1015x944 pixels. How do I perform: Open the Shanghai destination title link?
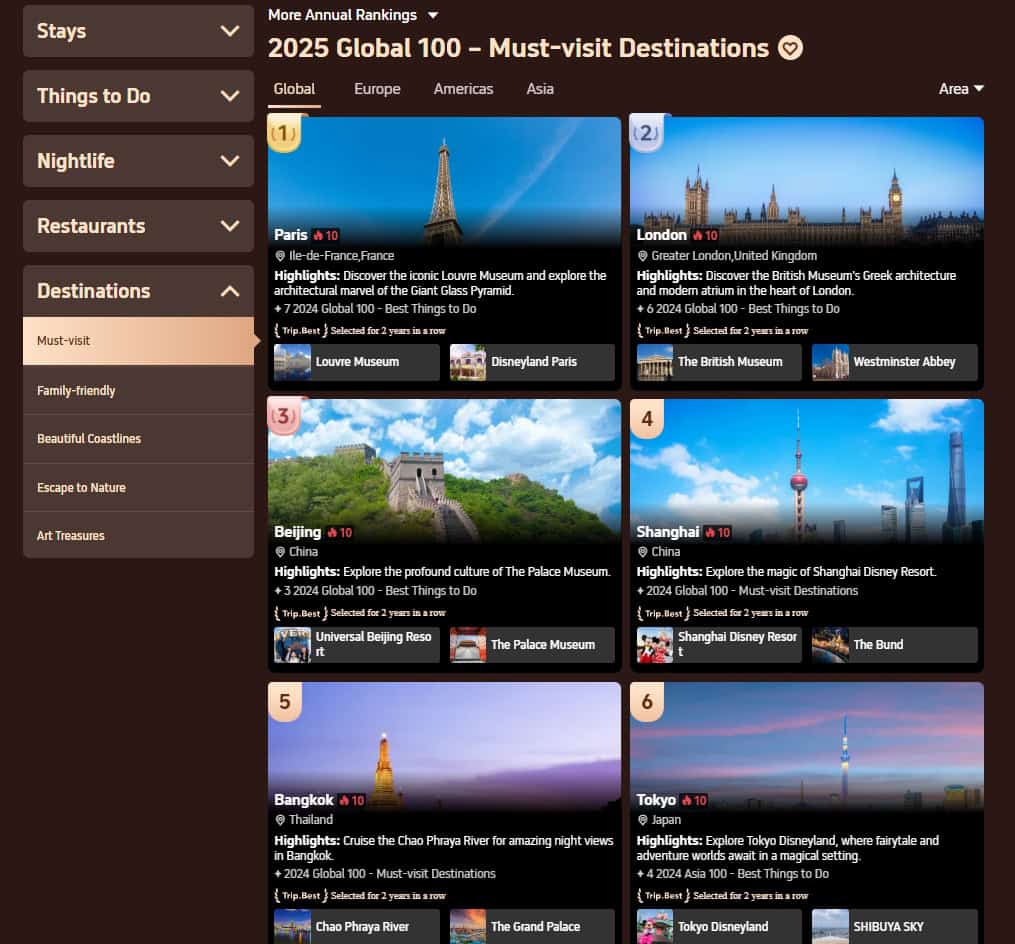[x=667, y=532]
